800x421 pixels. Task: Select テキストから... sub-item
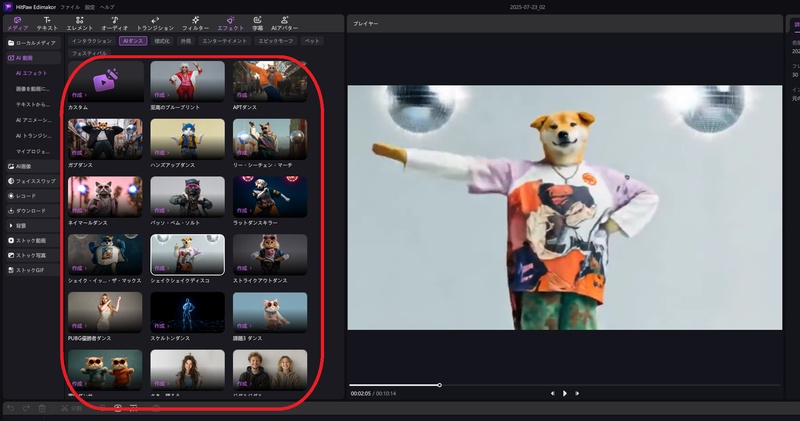pyautogui.click(x=33, y=105)
